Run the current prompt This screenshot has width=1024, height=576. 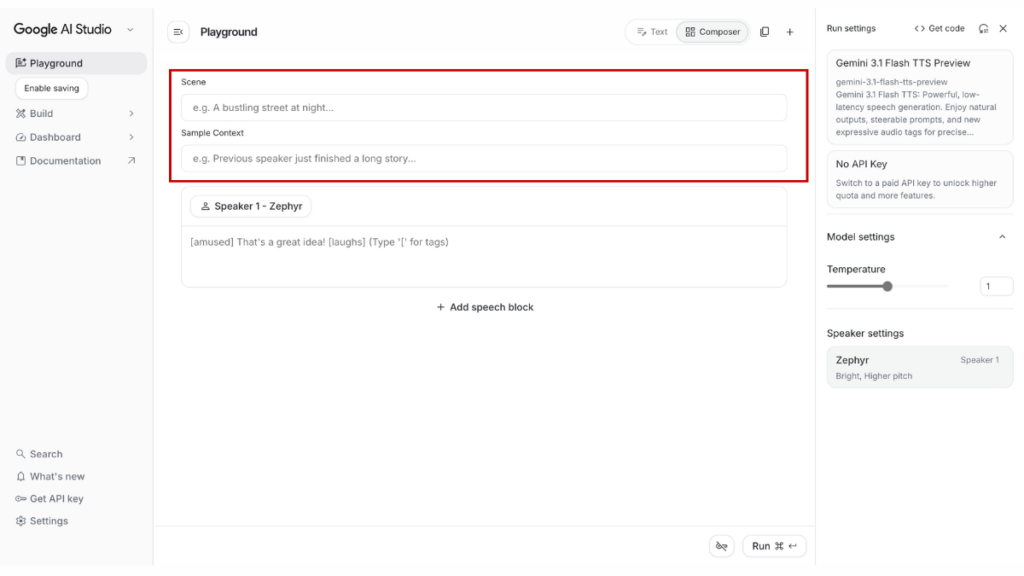[774, 546]
